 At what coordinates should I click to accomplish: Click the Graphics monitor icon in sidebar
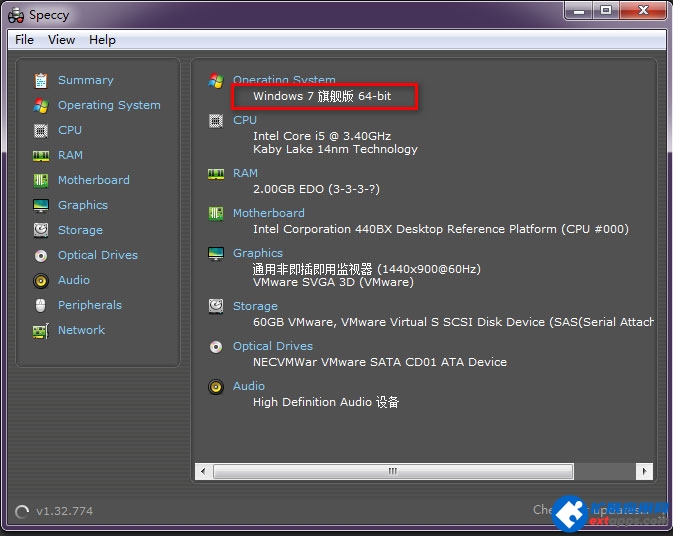(x=41, y=206)
